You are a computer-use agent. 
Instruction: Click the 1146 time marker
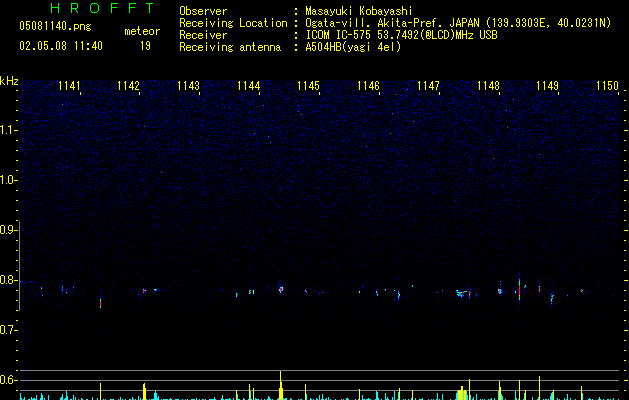(x=368, y=86)
